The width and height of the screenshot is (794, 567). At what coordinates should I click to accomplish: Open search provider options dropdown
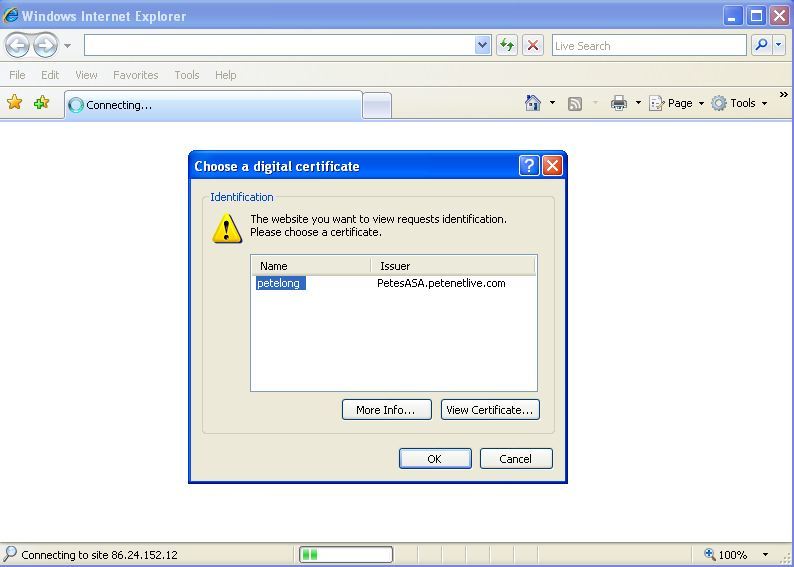779,46
